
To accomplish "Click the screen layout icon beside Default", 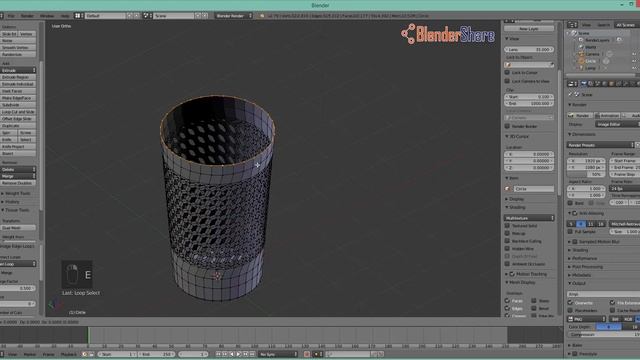I will point(78,16).
